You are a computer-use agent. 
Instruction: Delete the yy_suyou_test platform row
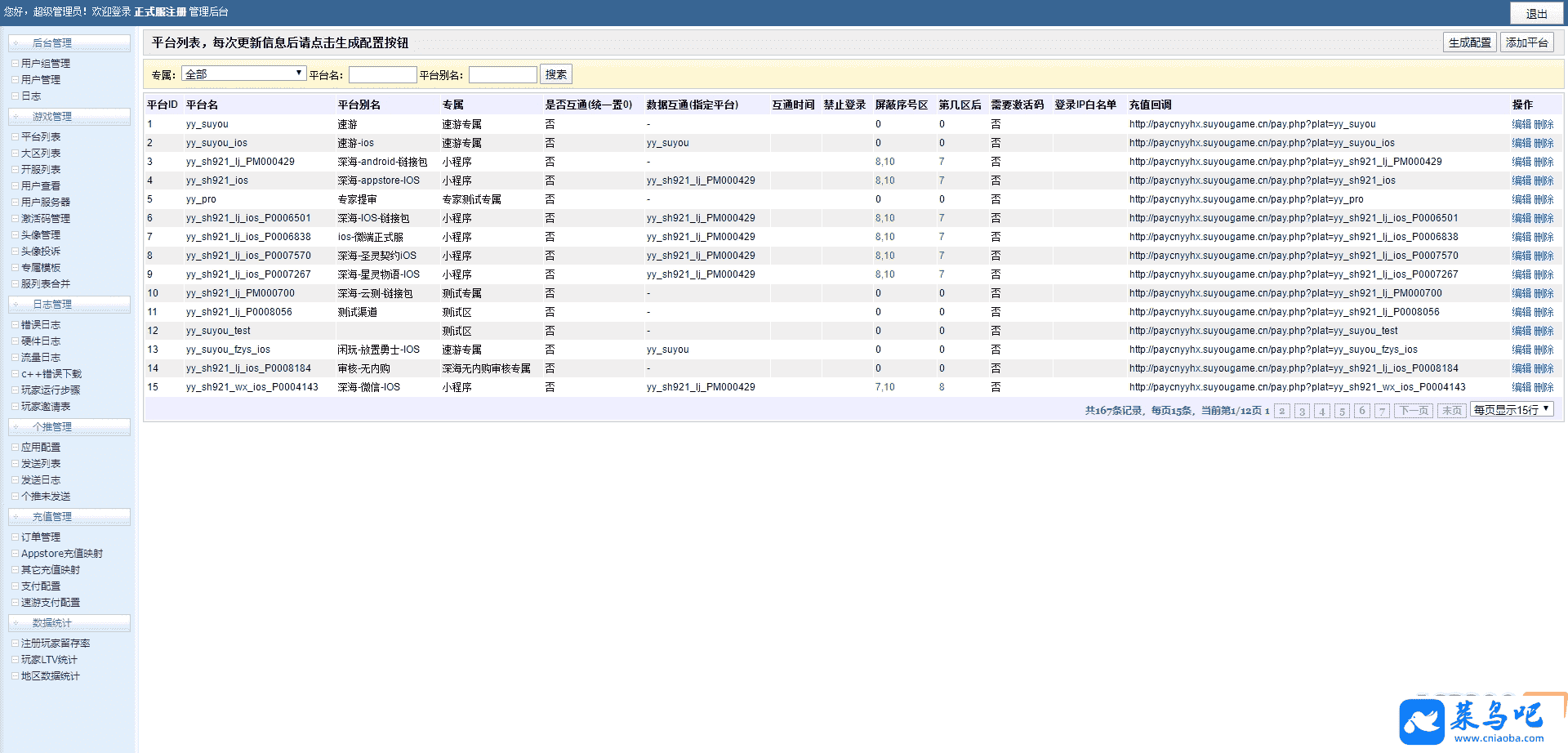coord(1543,331)
